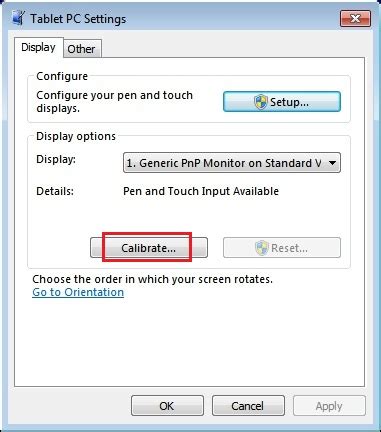Switch to the Display tab
381x432 pixels.
tap(38, 48)
